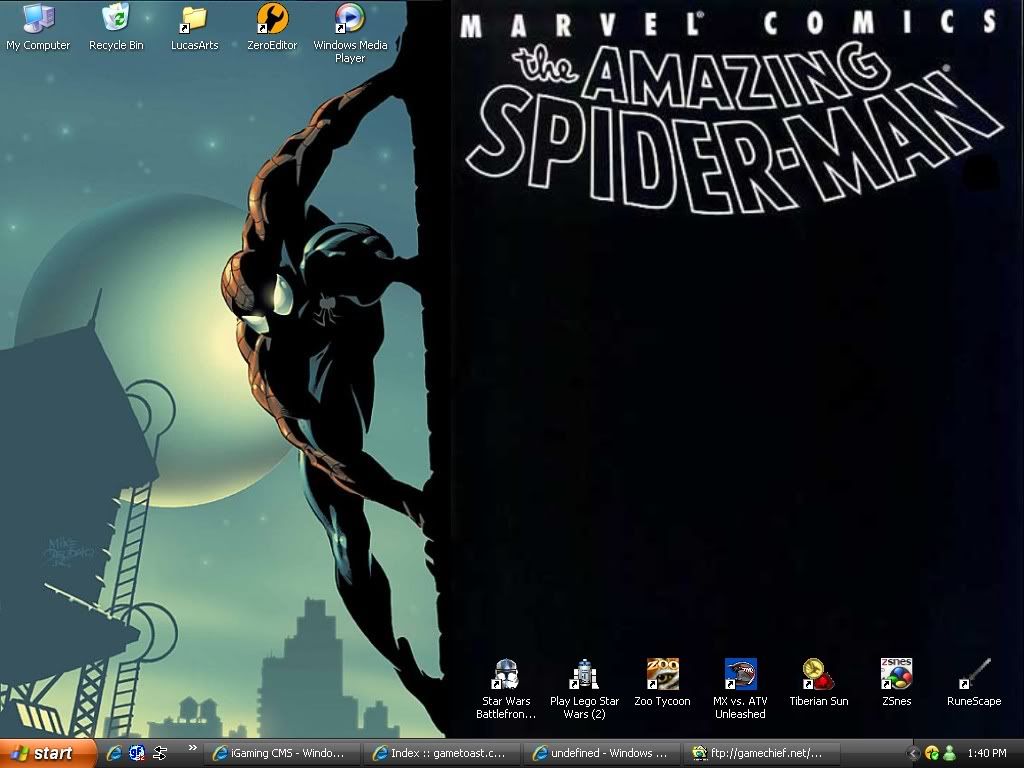Launch Internet Explorer from Quick Launch

(114, 754)
